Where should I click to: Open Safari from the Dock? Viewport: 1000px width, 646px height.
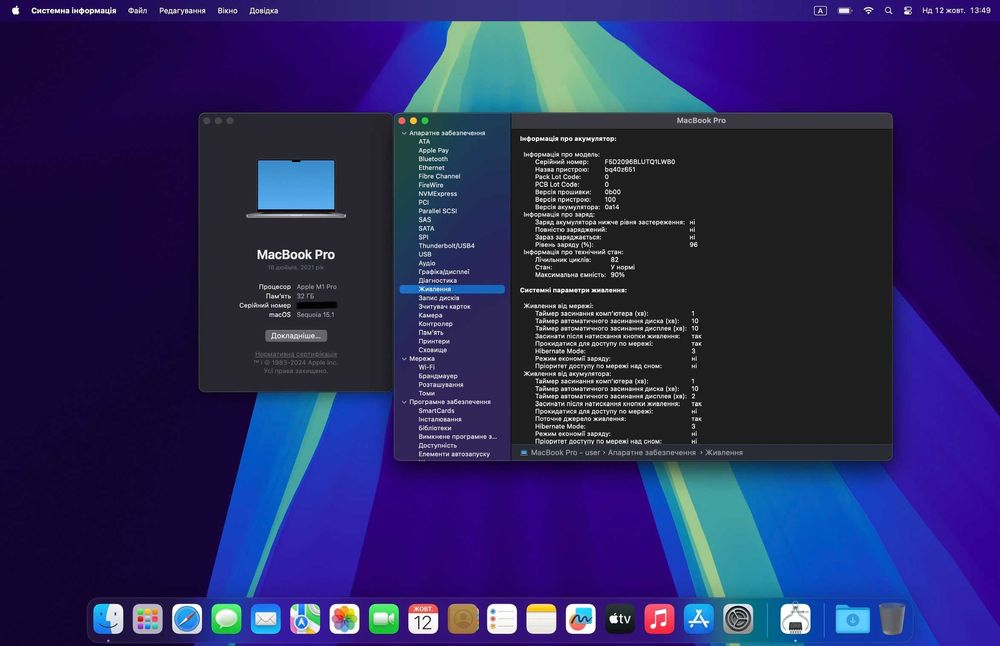187,619
